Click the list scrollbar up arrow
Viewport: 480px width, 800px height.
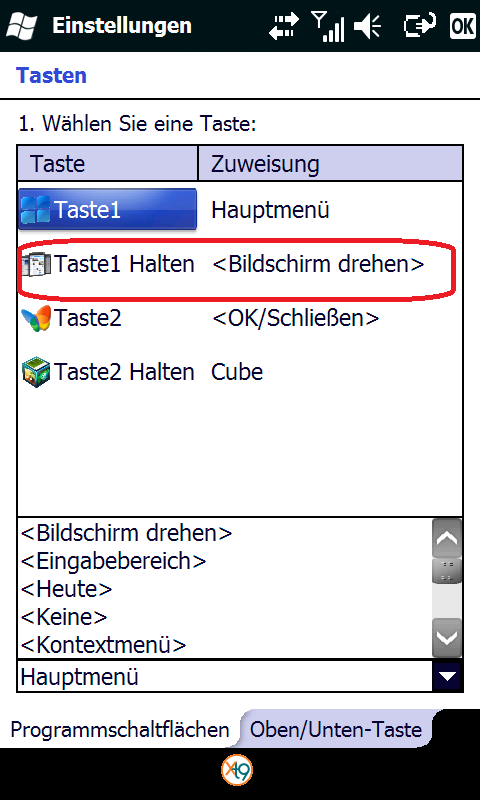tap(447, 538)
